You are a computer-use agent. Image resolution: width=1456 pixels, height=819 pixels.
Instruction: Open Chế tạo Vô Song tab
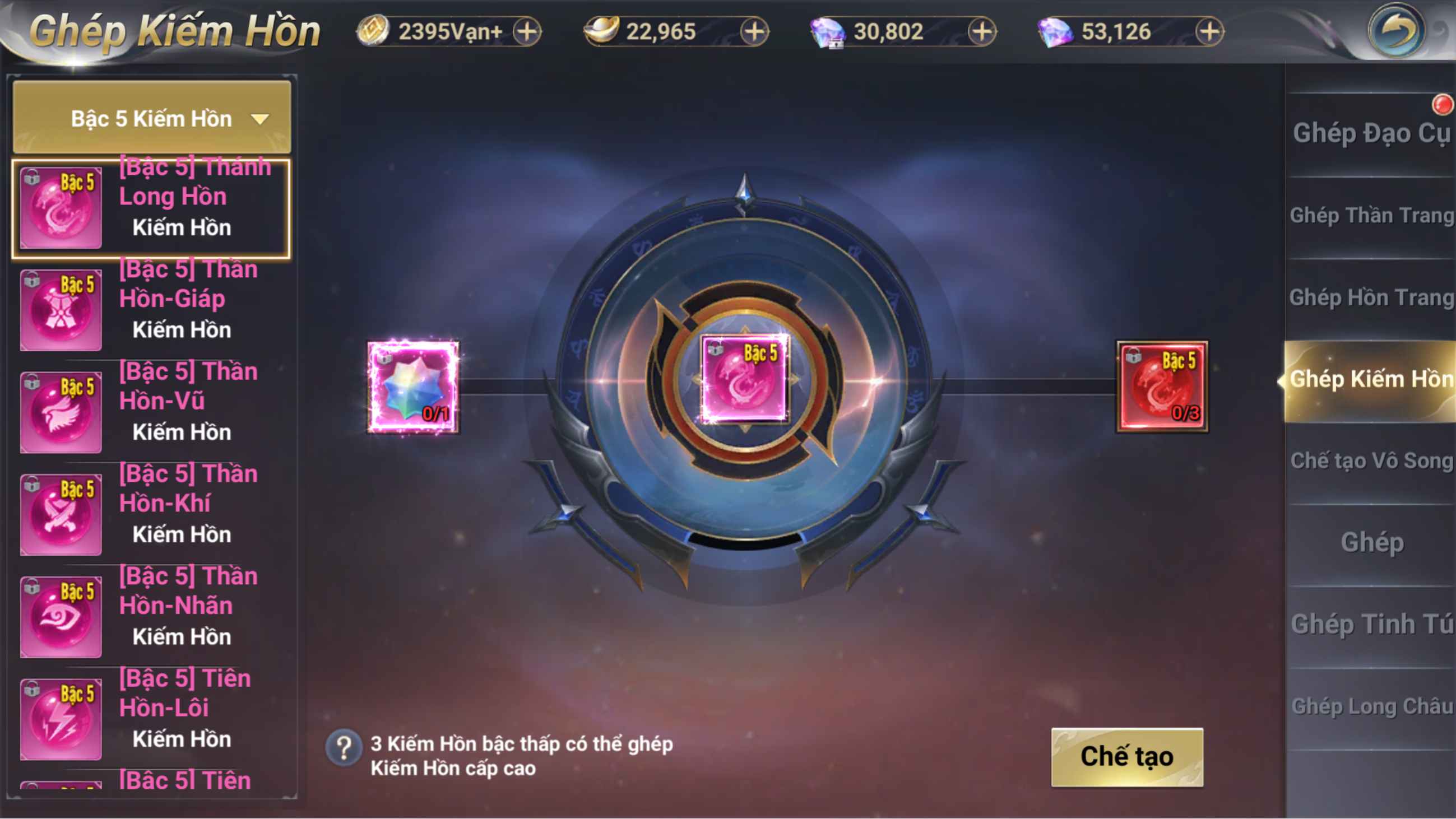pyautogui.click(x=1371, y=462)
